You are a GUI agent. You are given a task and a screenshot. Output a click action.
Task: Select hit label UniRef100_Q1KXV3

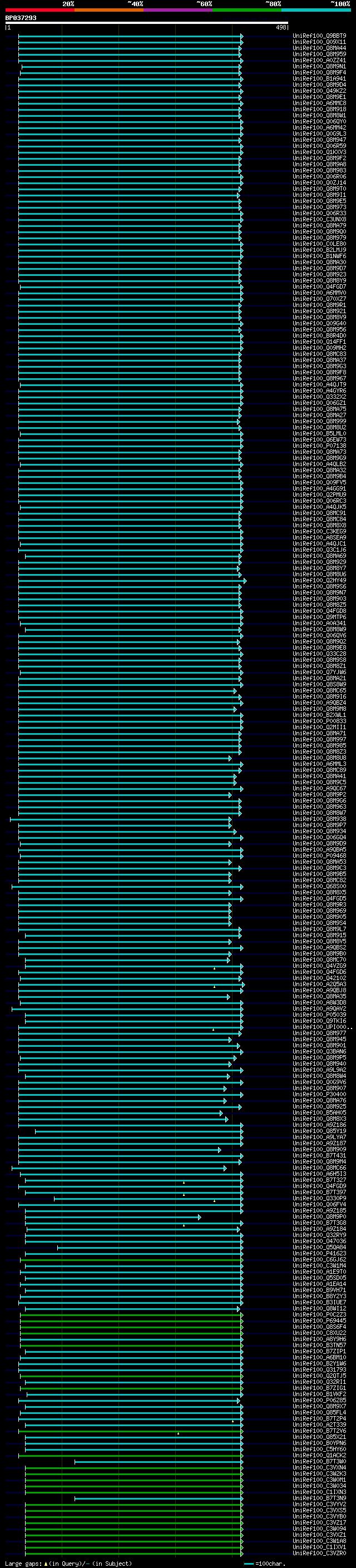(x=319, y=152)
